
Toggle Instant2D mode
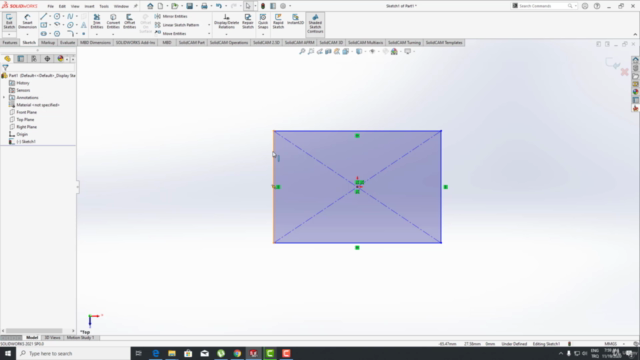295,20
